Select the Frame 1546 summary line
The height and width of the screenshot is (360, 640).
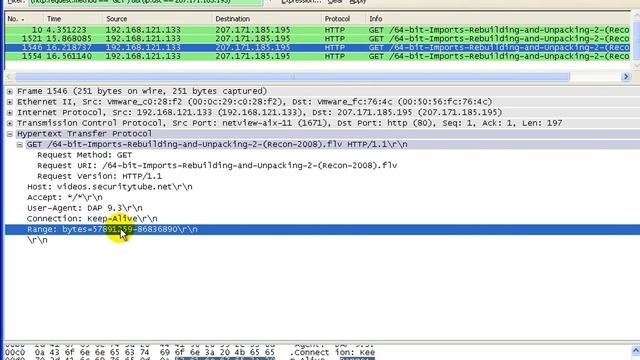point(142,91)
